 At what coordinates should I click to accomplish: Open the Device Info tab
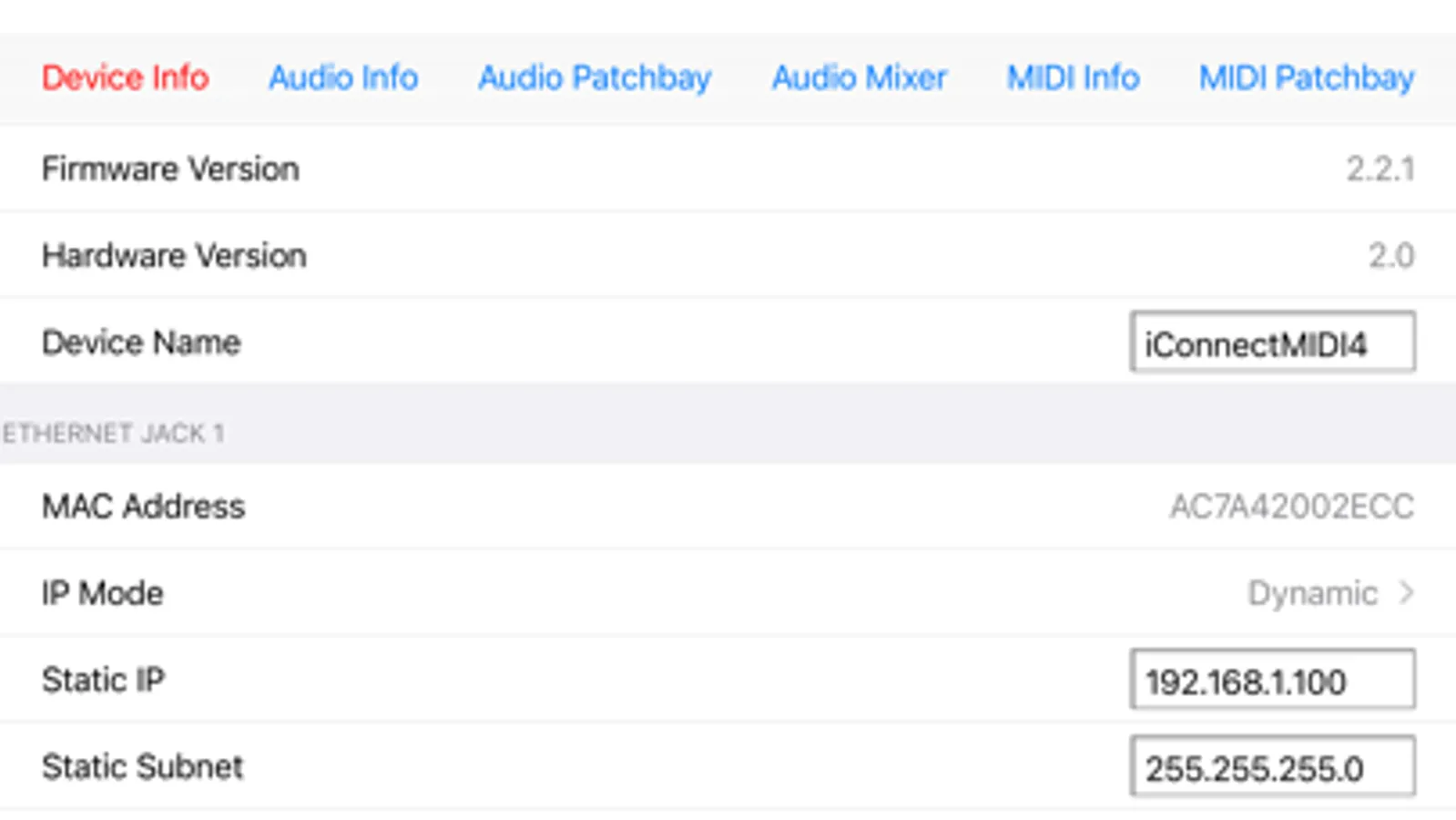[126, 77]
